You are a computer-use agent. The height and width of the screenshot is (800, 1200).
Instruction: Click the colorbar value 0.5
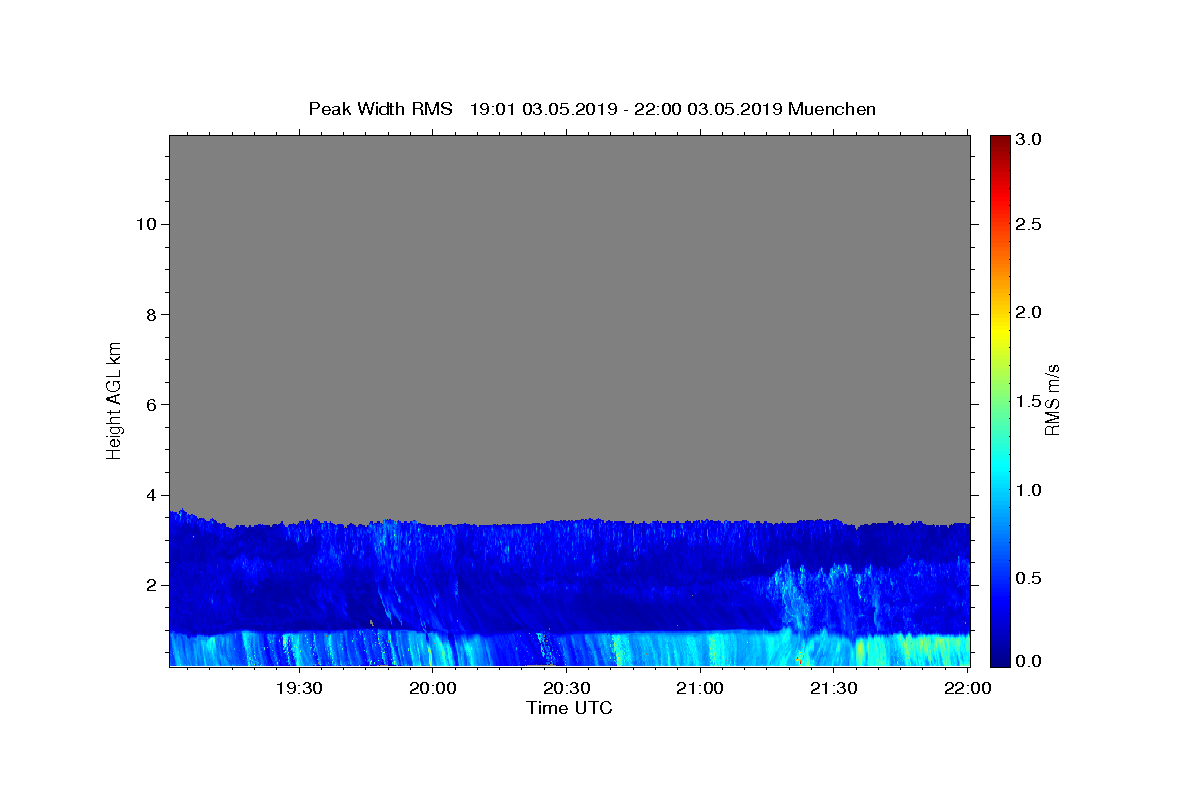point(1029,578)
